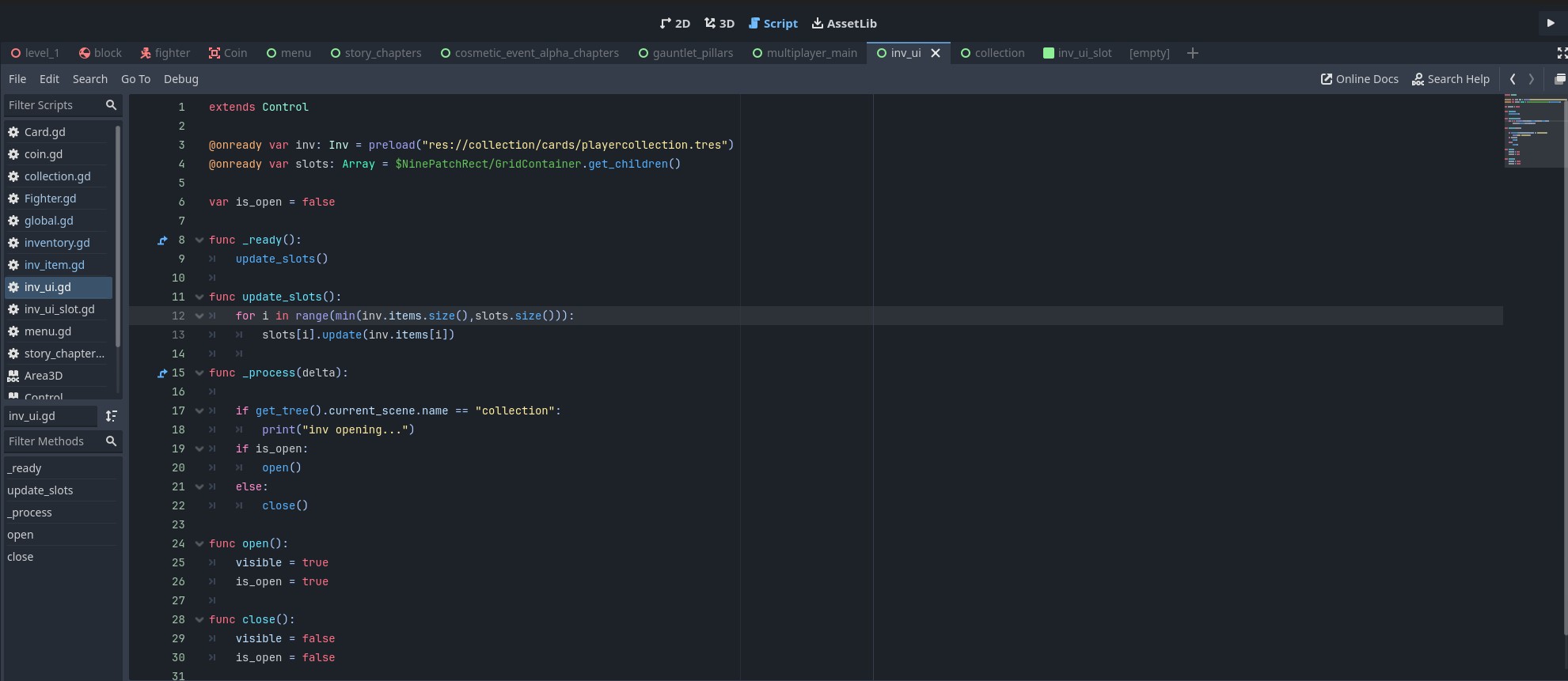The height and width of the screenshot is (681, 1568).
Task: Click the _ready override icon on line 8
Action: click(162, 240)
